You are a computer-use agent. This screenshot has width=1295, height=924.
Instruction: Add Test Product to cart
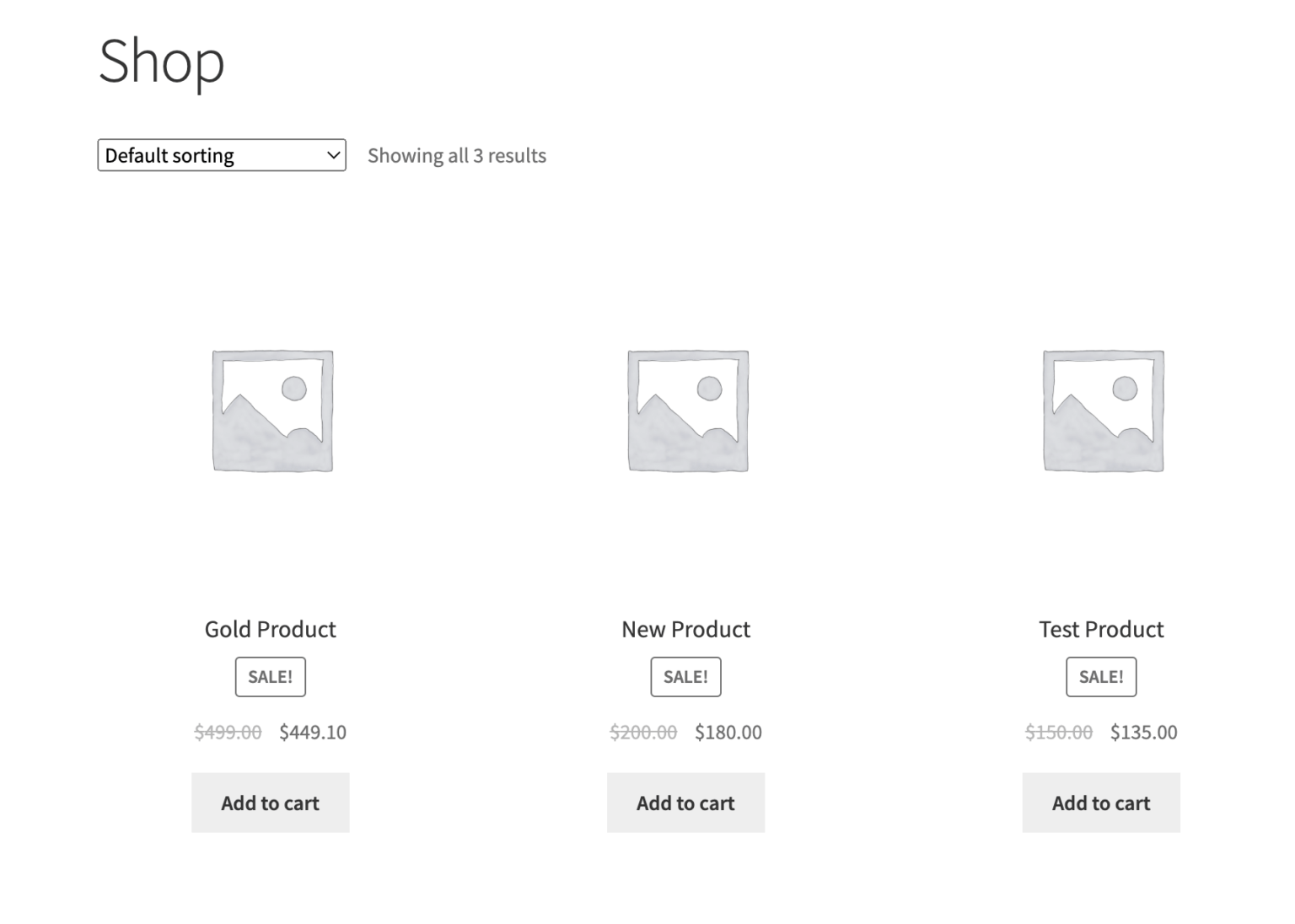(1101, 803)
